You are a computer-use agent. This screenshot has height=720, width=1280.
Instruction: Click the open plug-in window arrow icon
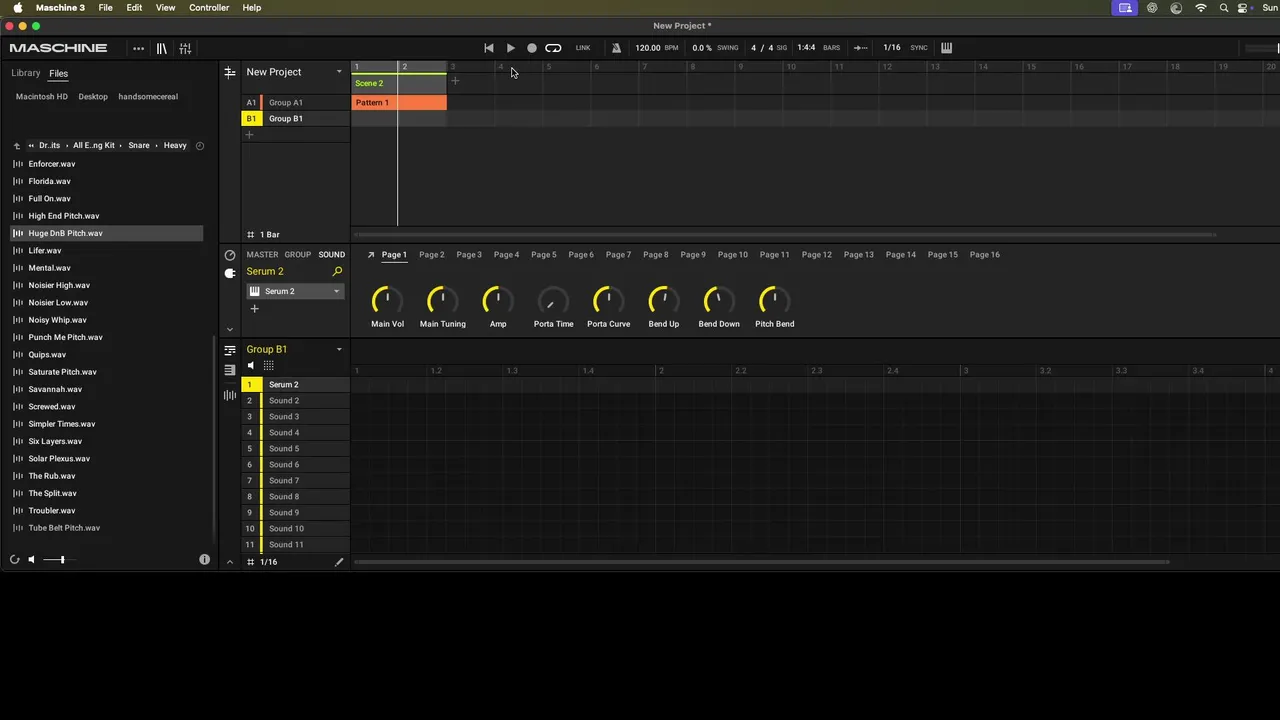pos(370,255)
